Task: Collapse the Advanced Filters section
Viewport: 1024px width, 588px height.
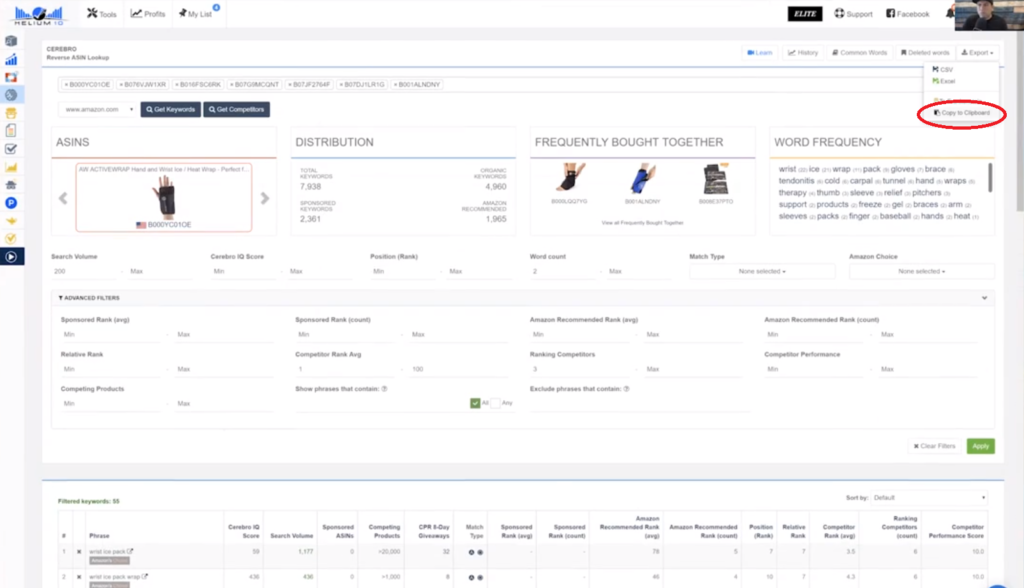Action: click(x=984, y=298)
